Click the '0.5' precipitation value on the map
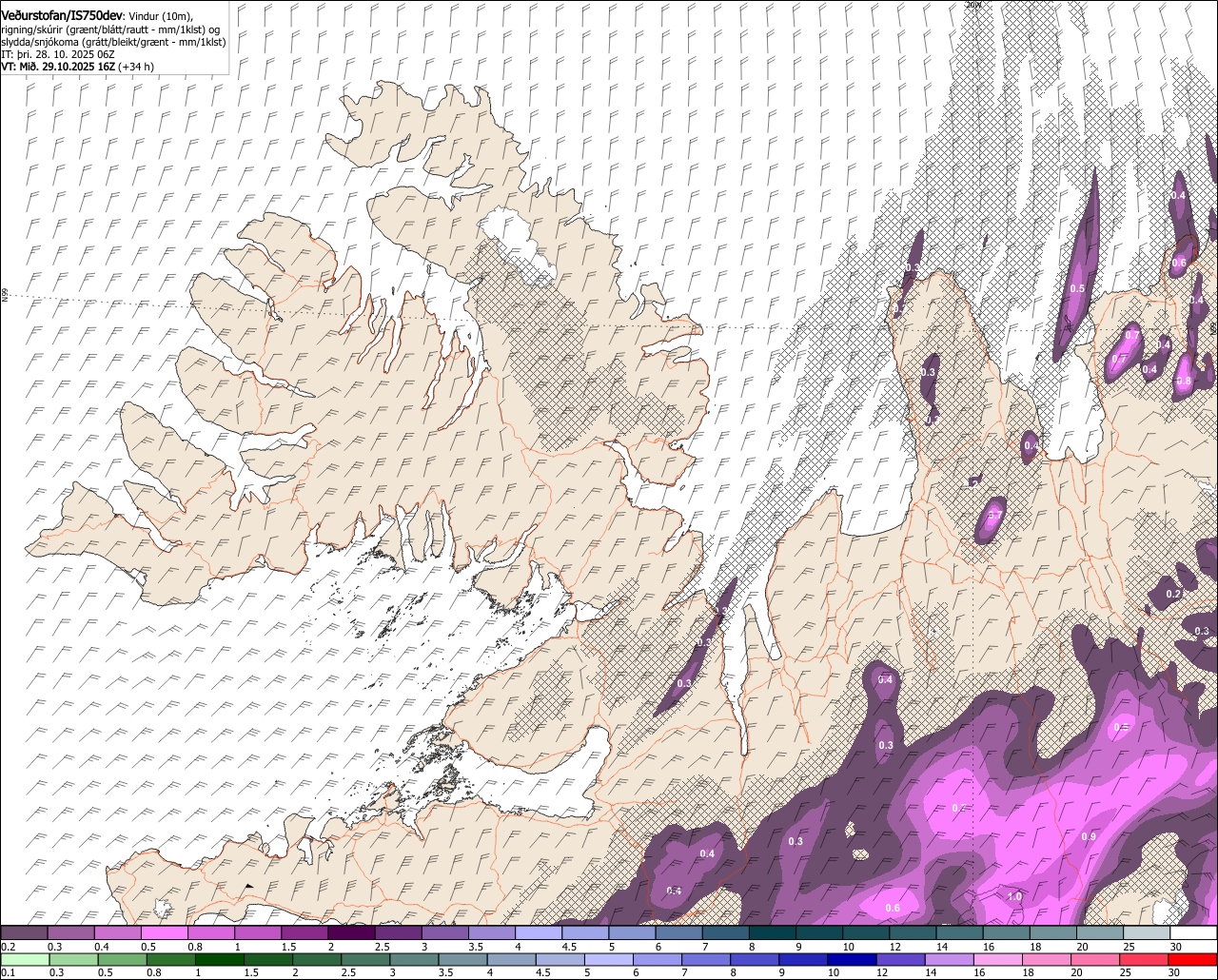1218x980 pixels. pos(1077,288)
